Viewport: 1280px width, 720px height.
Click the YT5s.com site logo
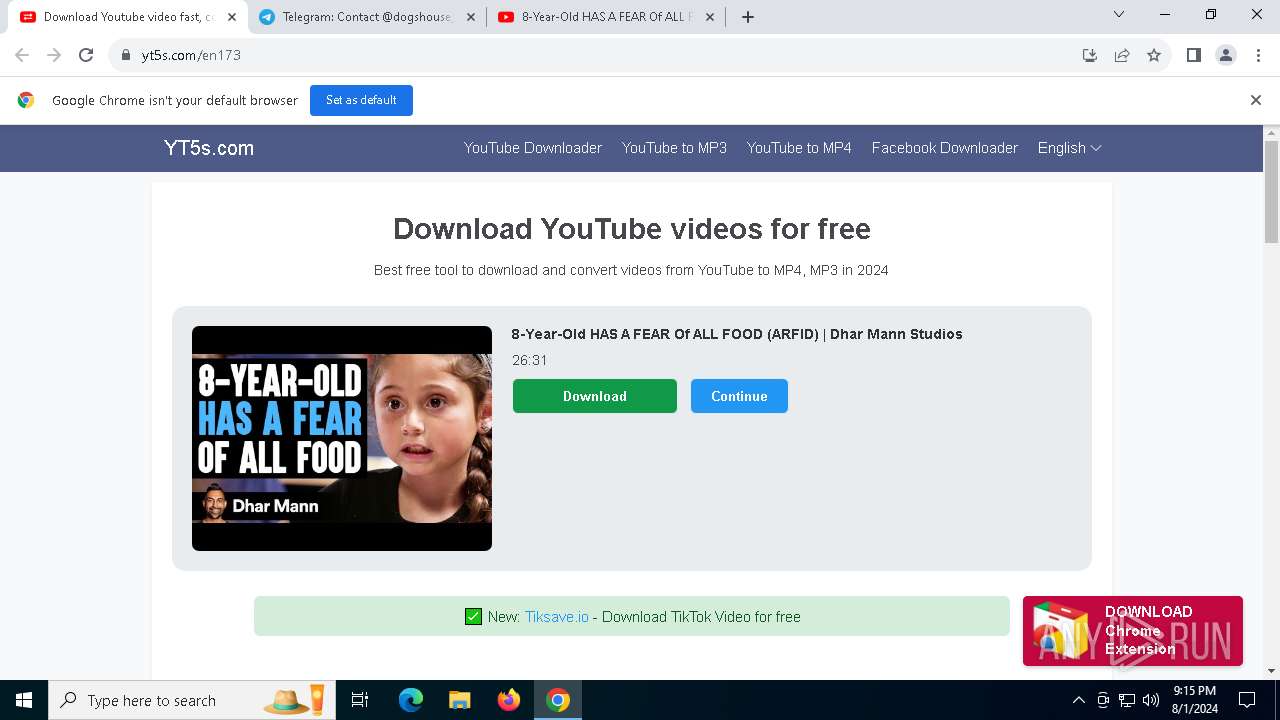click(x=209, y=148)
